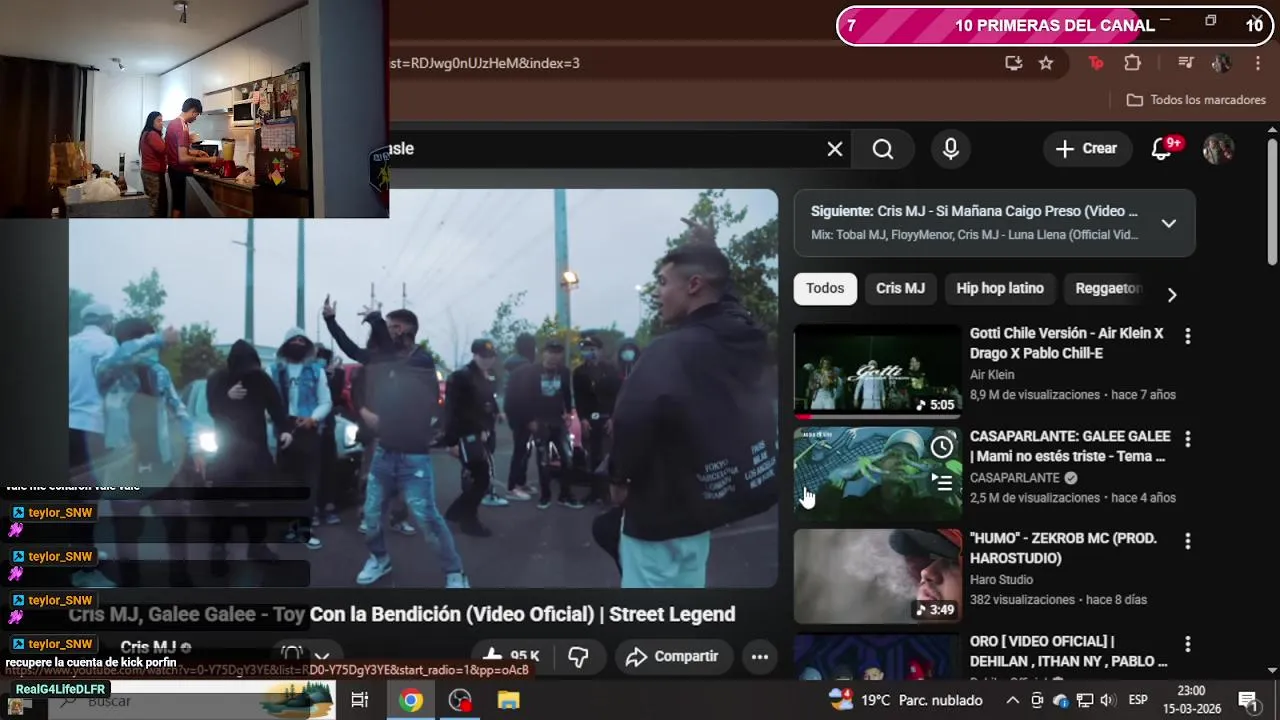Open options for the Gotti Chile Versión video
This screenshot has height=720, width=1280.
pos(1188,336)
